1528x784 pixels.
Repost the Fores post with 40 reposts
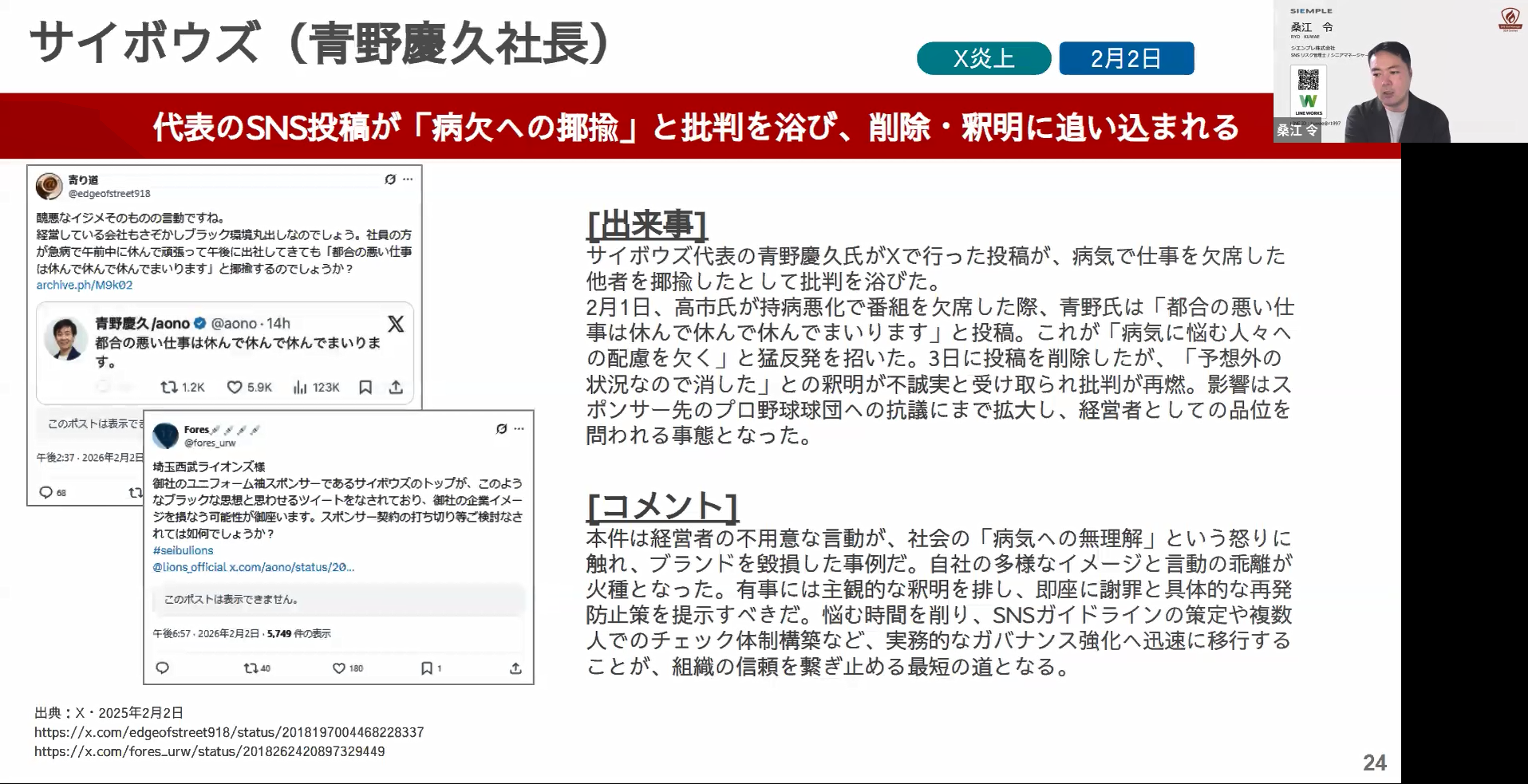click(x=251, y=668)
